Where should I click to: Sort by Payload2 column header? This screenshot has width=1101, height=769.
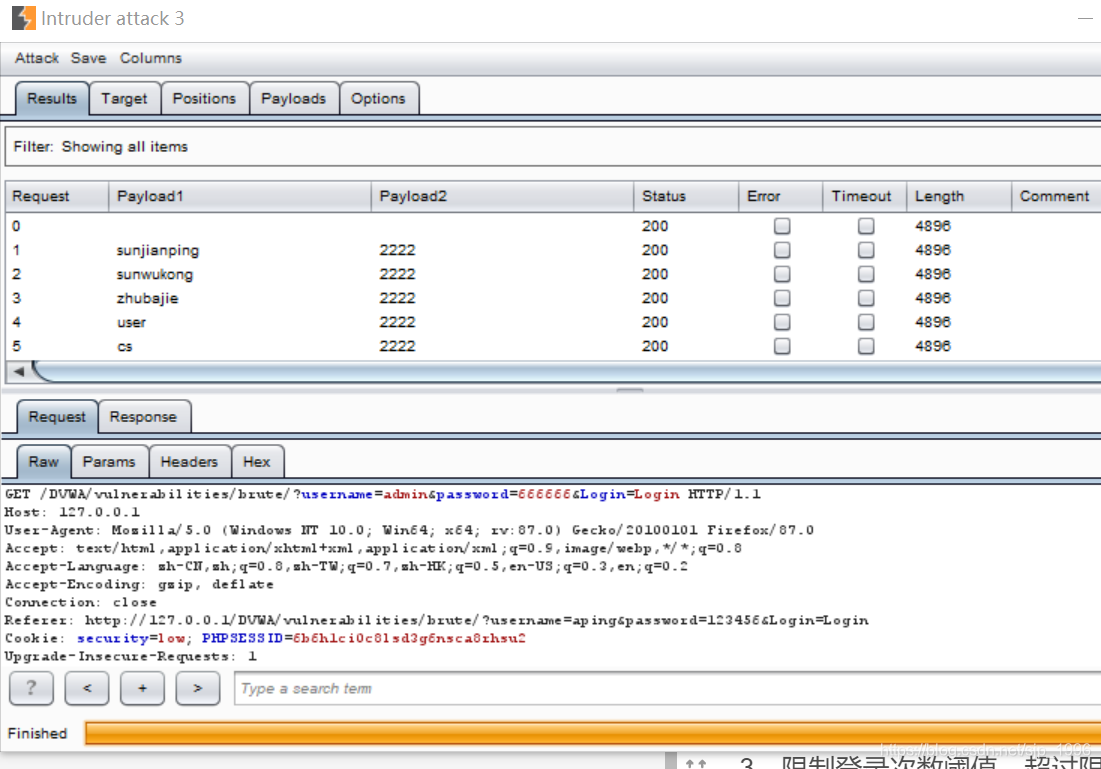pyautogui.click(x=502, y=196)
